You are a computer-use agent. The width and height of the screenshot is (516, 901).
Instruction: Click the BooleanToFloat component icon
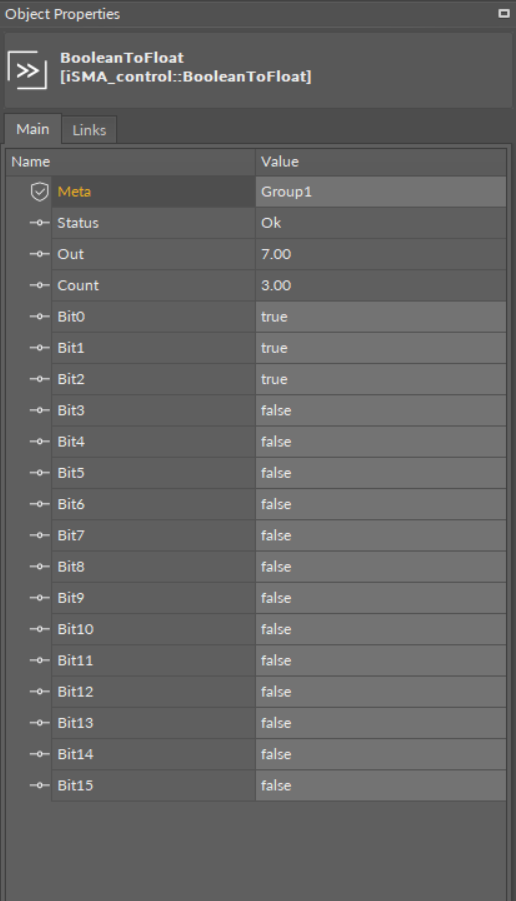(x=27, y=70)
